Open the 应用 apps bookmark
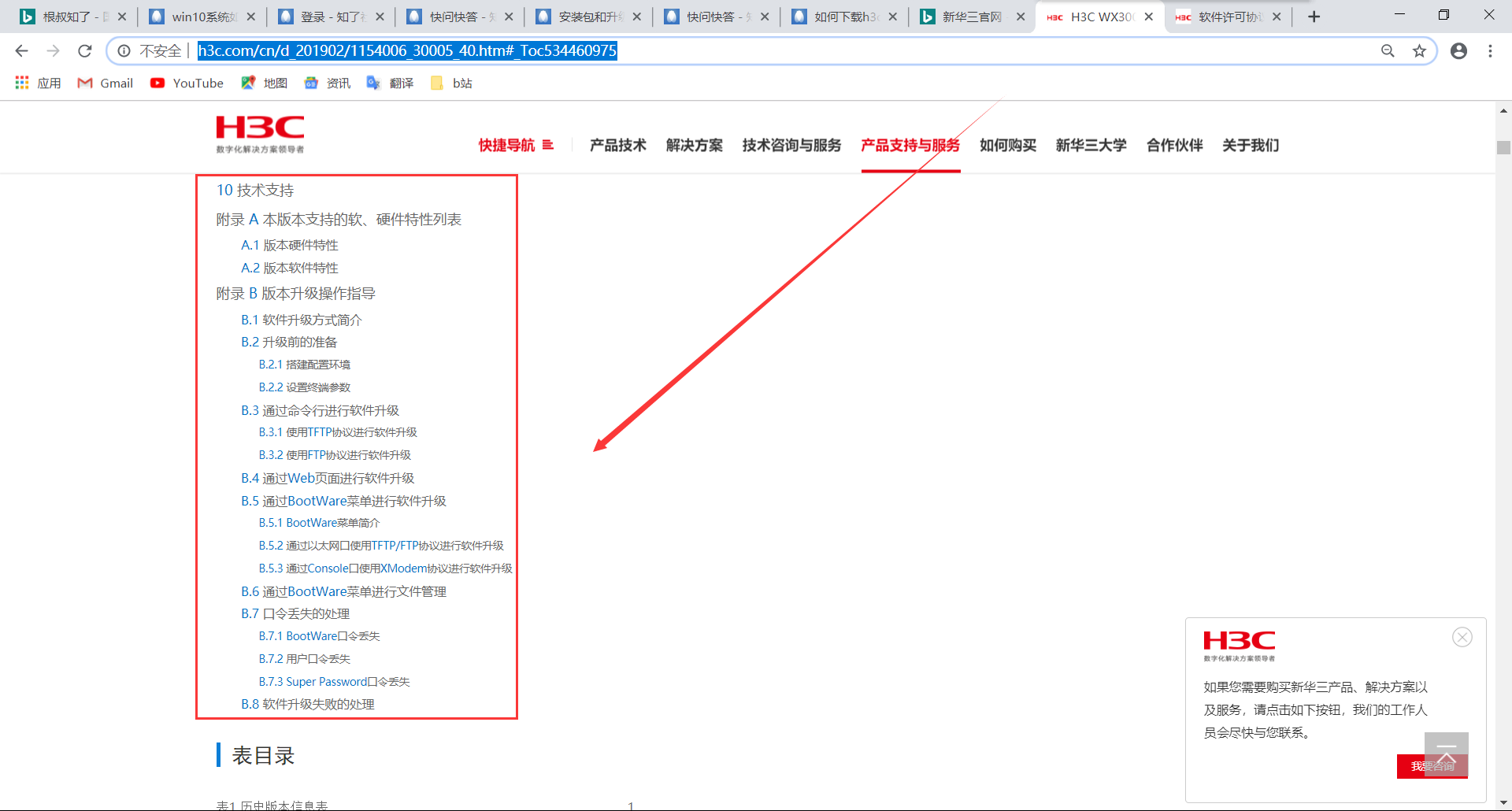This screenshot has width=1512, height=811. click(38, 83)
